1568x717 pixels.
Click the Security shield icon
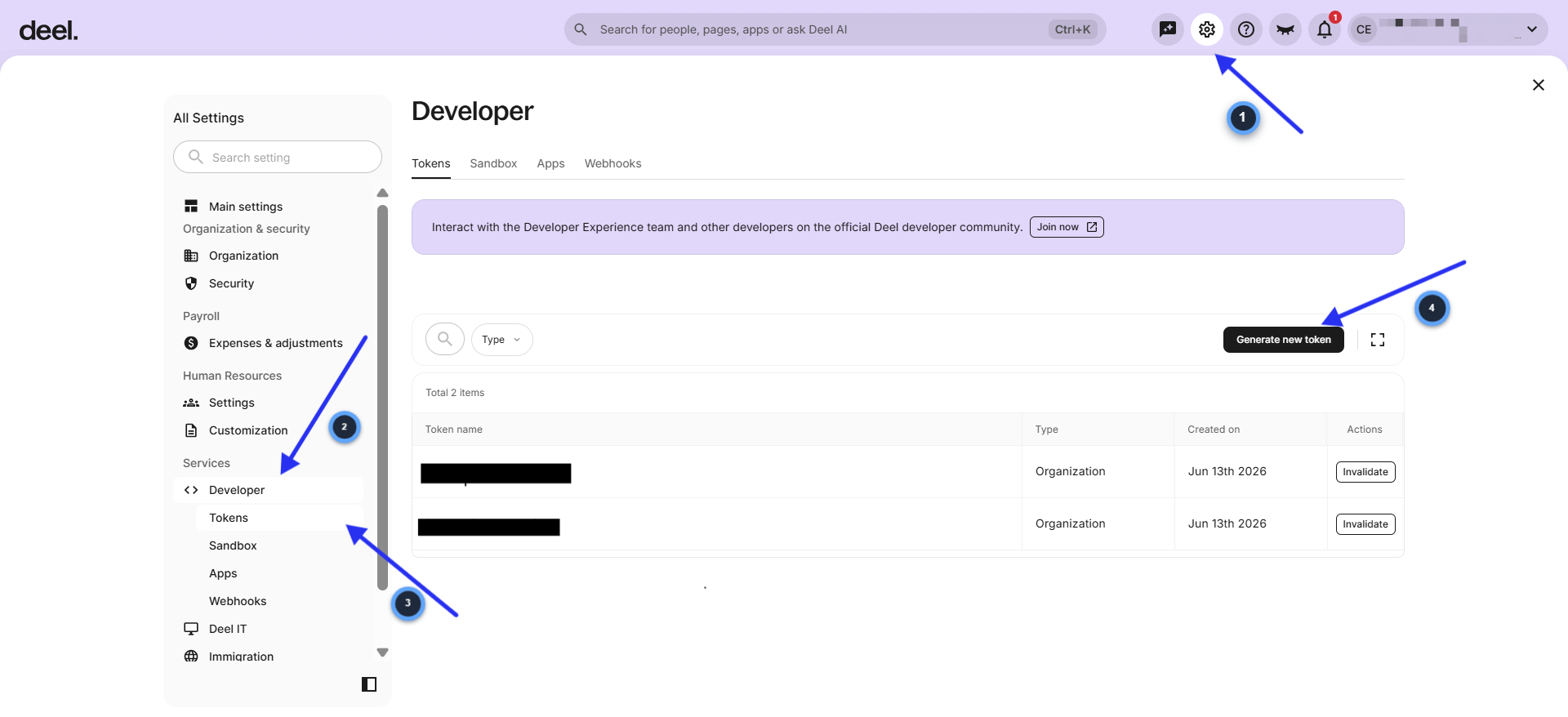(191, 283)
